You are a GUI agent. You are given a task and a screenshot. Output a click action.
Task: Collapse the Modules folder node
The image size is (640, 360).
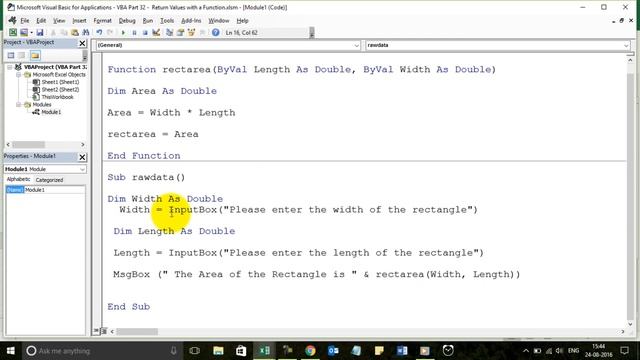pyautogui.click(x=18, y=104)
